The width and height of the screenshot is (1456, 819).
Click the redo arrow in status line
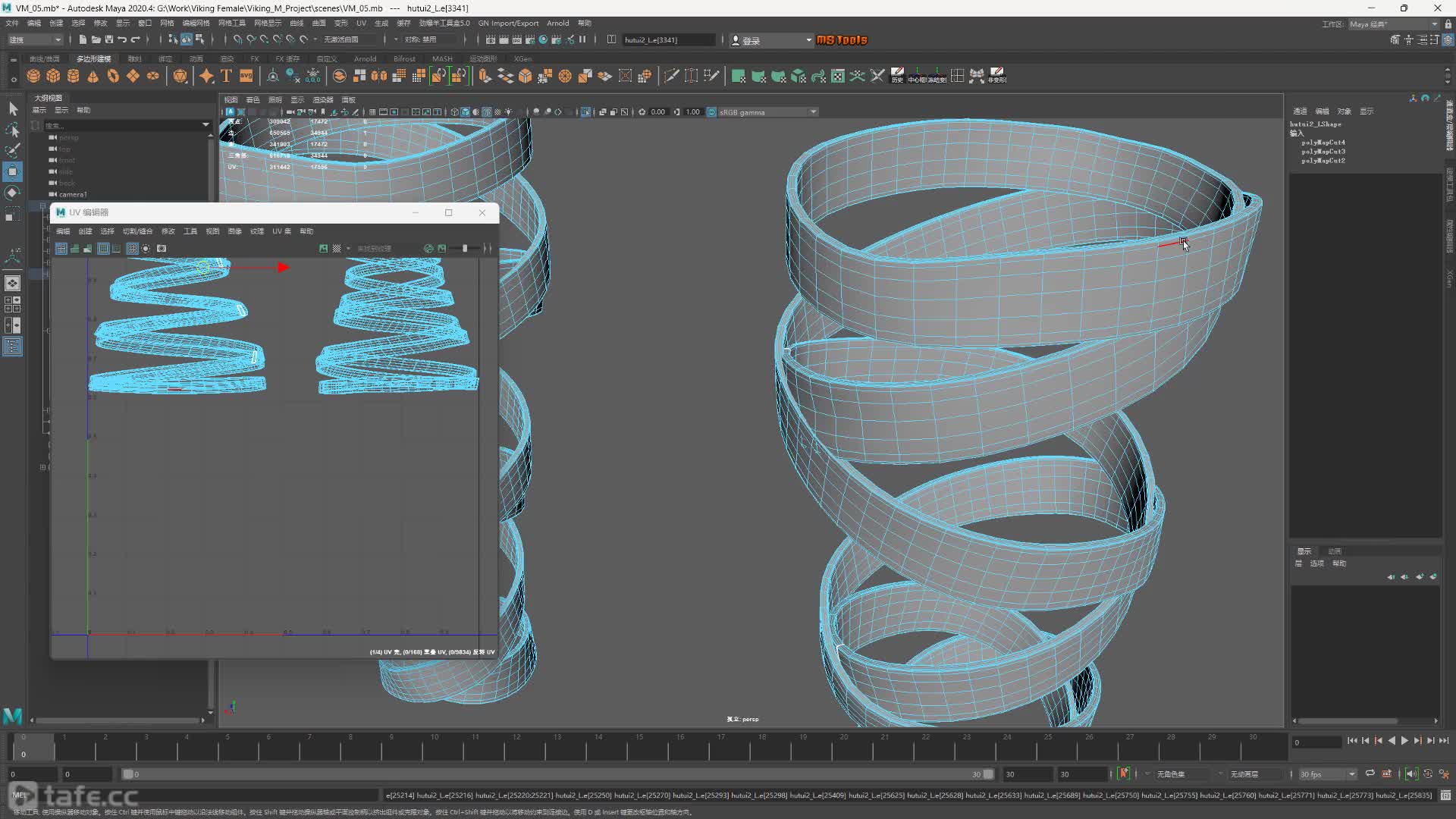pyautogui.click(x=136, y=39)
